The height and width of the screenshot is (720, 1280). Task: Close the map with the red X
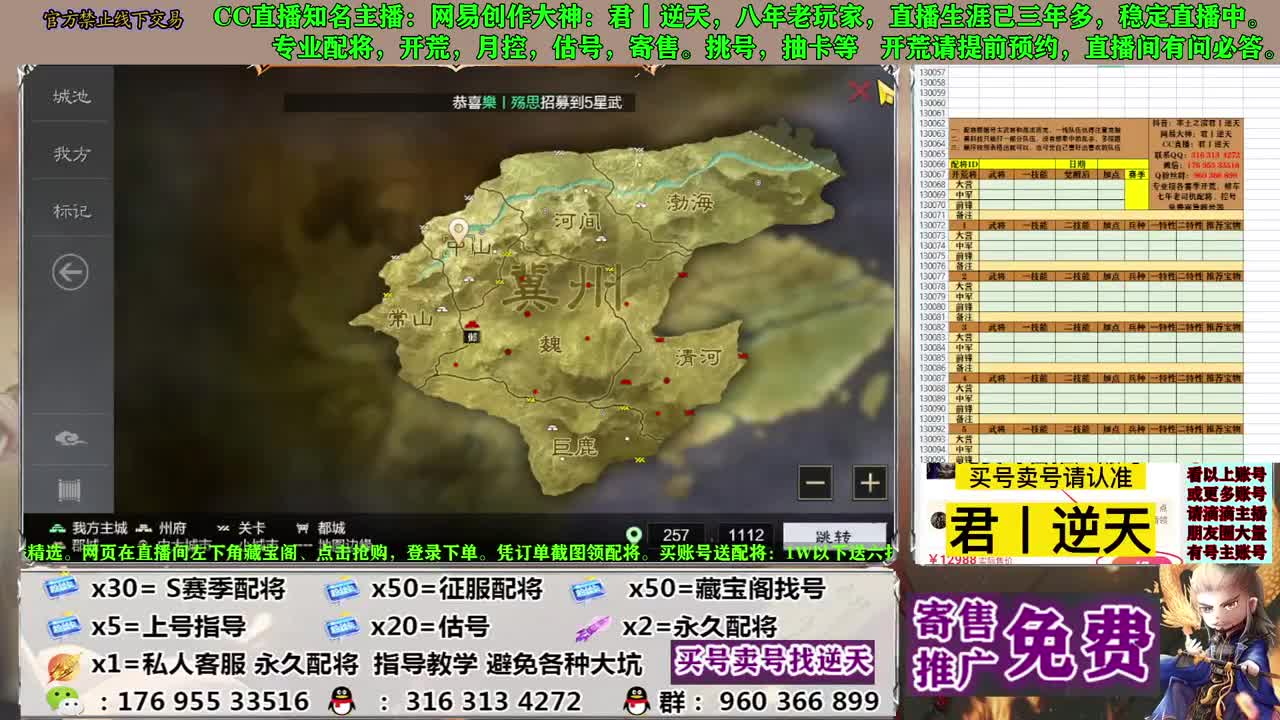tap(859, 92)
